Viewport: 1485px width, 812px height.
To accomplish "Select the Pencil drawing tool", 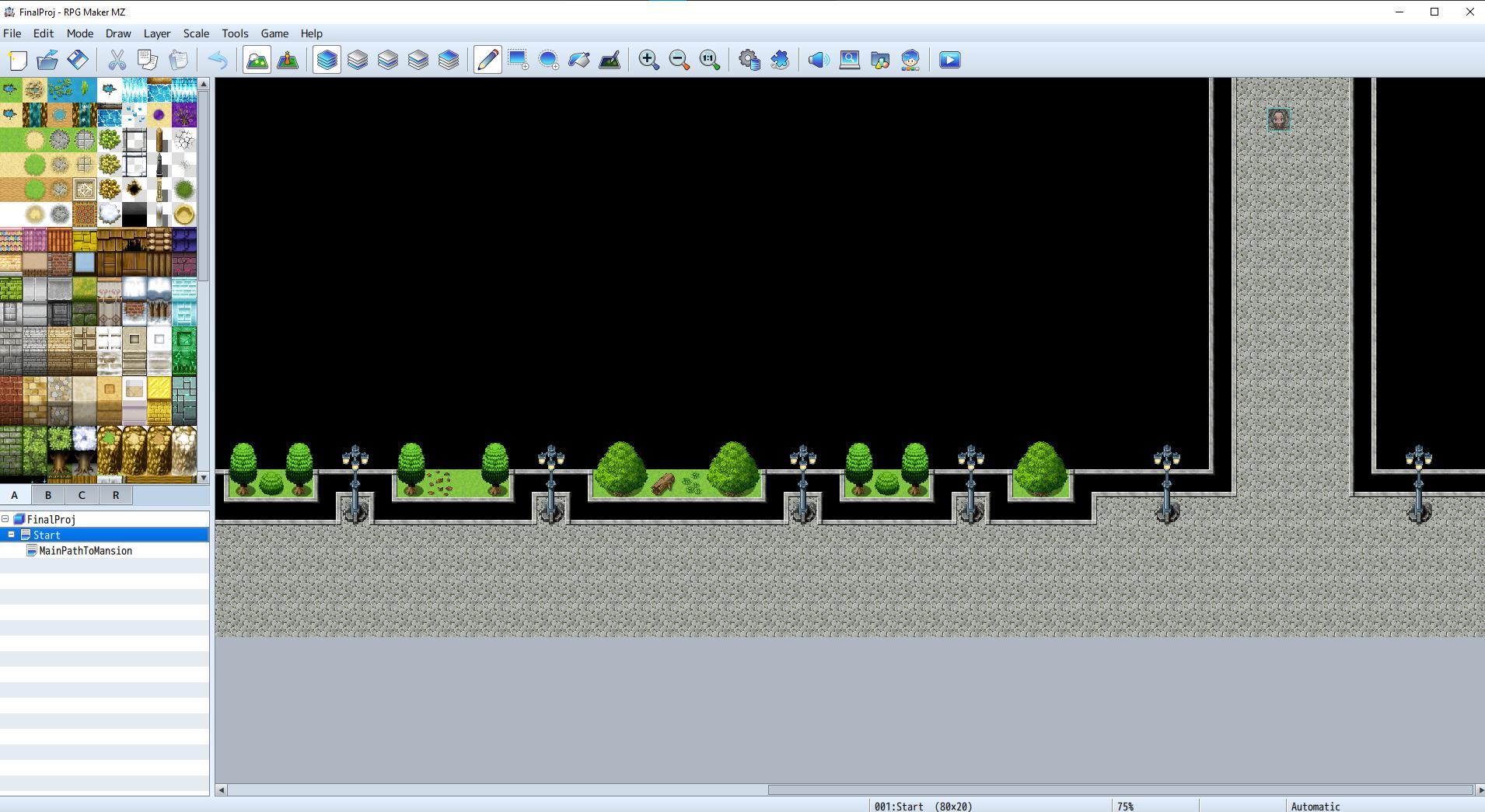I will [x=487, y=60].
